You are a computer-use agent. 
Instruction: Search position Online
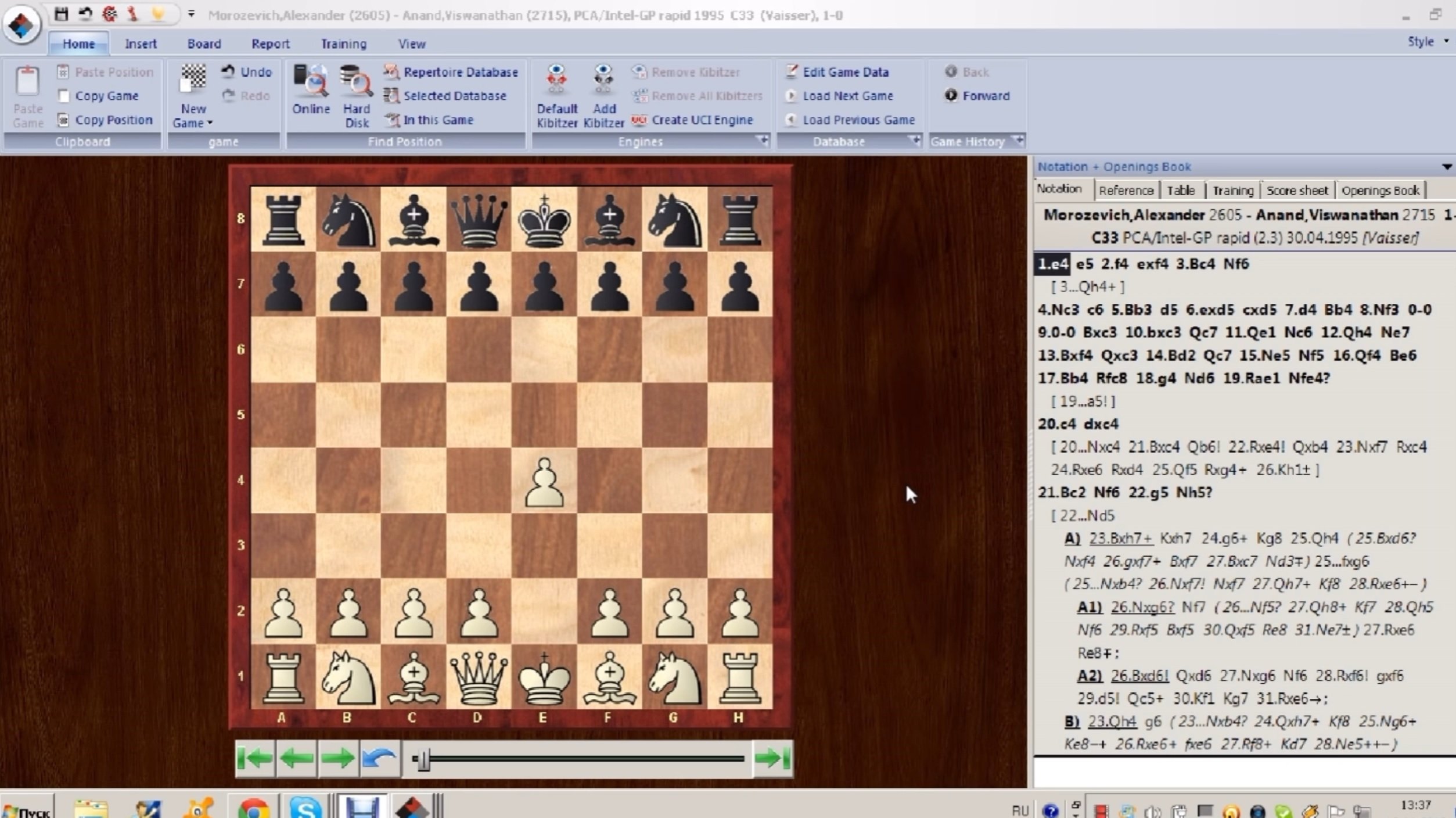pyautogui.click(x=311, y=90)
